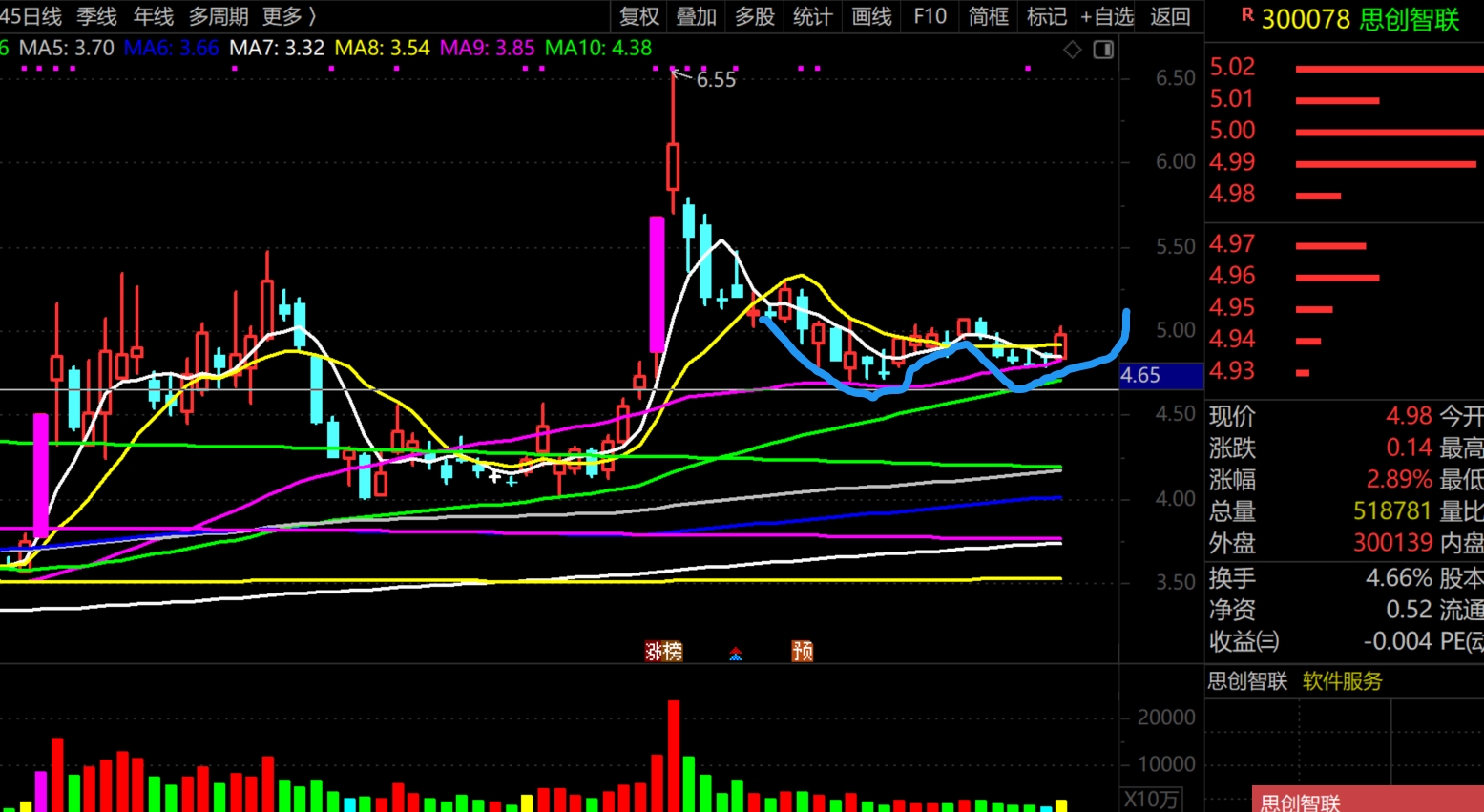Click the diamond icon above the chart
Screen dimensions: 1484x812
click(1073, 50)
